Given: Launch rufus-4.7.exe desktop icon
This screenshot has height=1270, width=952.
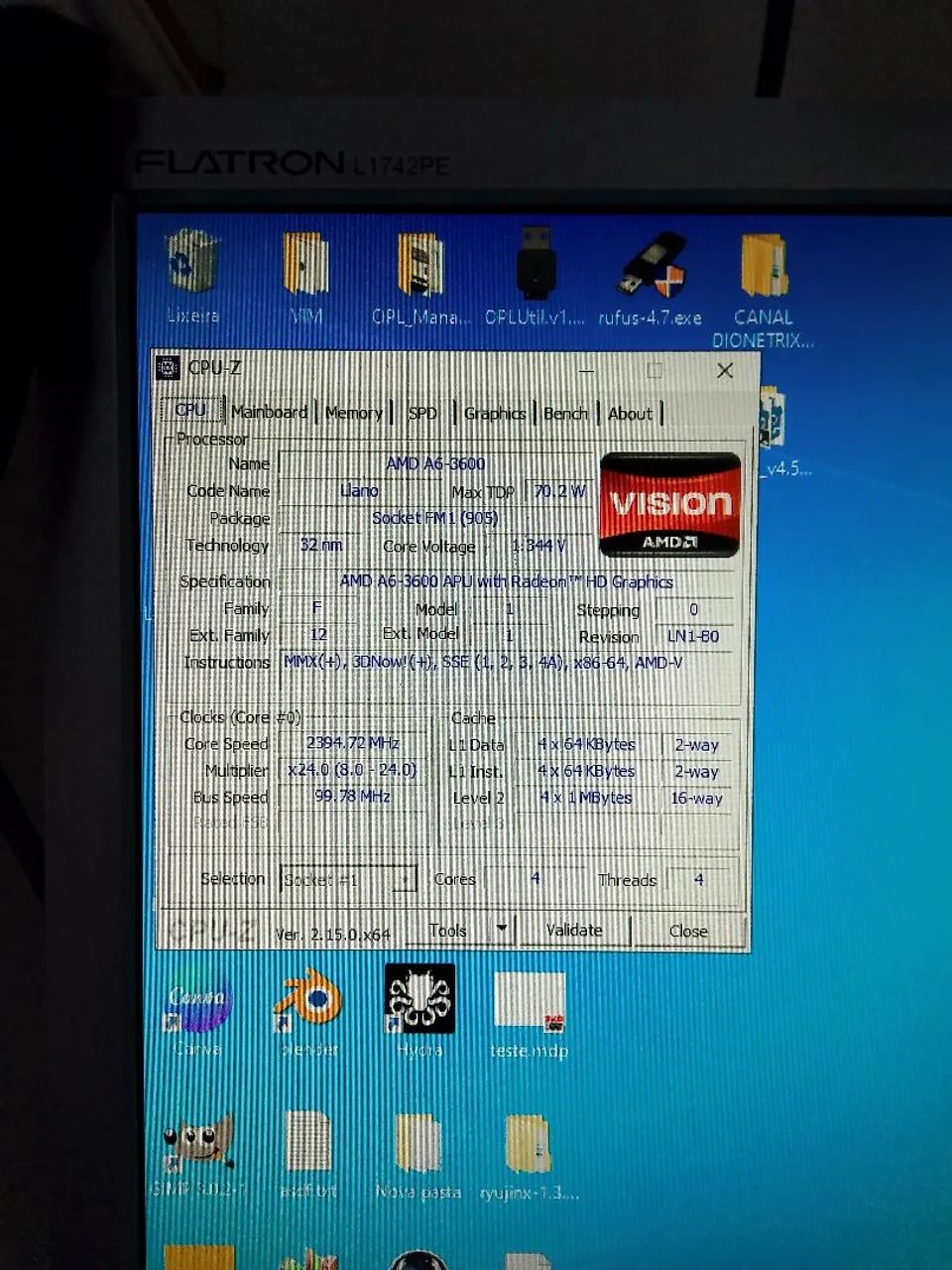Looking at the screenshot, I should pos(651,265).
